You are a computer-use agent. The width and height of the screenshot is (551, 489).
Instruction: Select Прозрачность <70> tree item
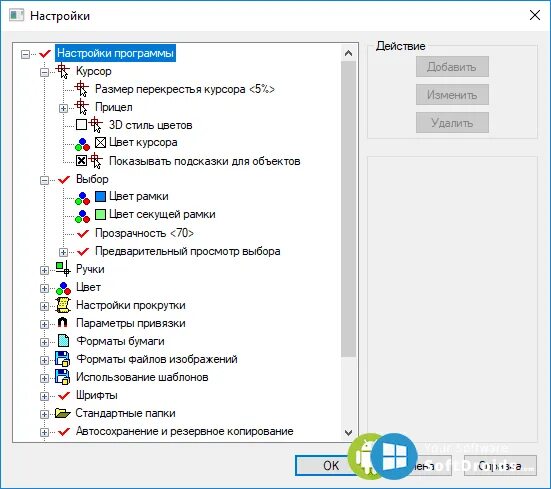pyautogui.click(x=144, y=233)
